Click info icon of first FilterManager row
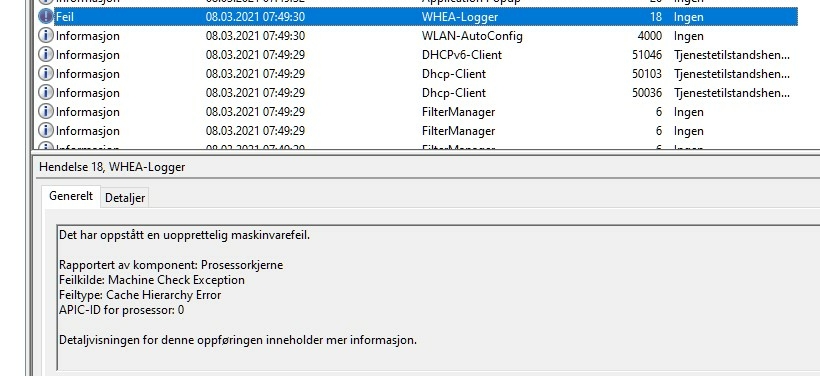This screenshot has height=376, width=820. point(46,111)
